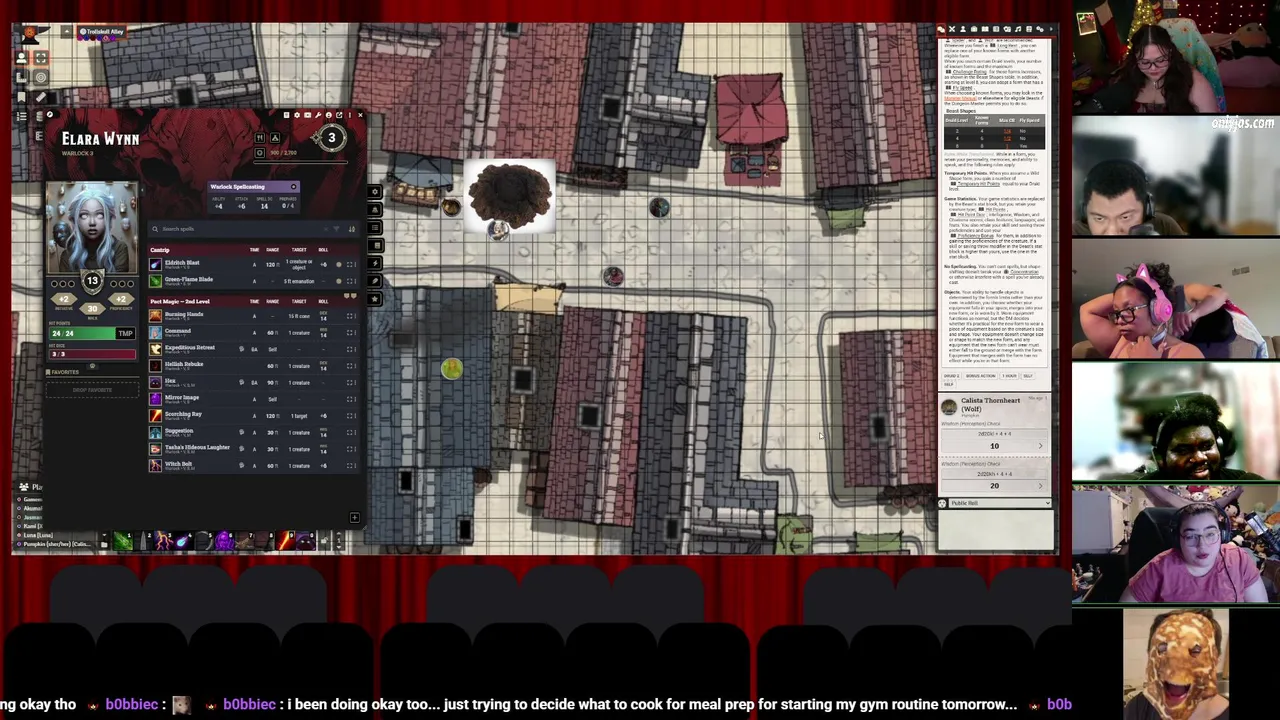Toggle the Warlock Spellcasting card indicator
This screenshot has width=1280, height=720.
[x=293, y=187]
